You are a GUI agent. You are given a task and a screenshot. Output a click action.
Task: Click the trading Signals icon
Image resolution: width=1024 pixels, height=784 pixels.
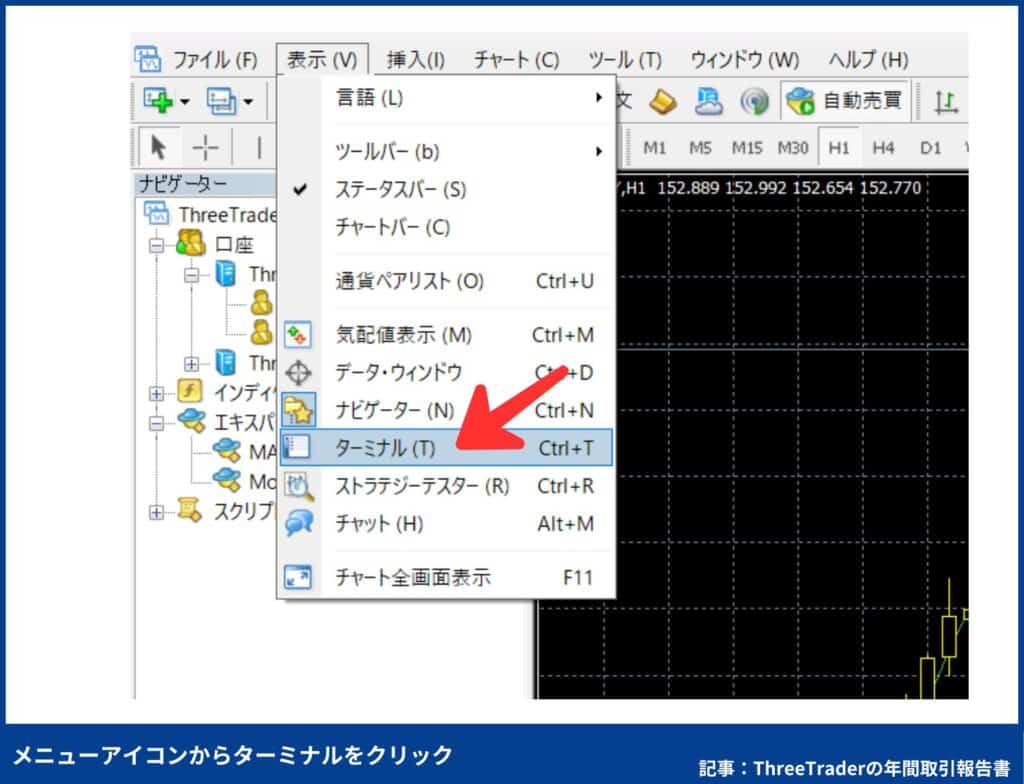pos(755,103)
